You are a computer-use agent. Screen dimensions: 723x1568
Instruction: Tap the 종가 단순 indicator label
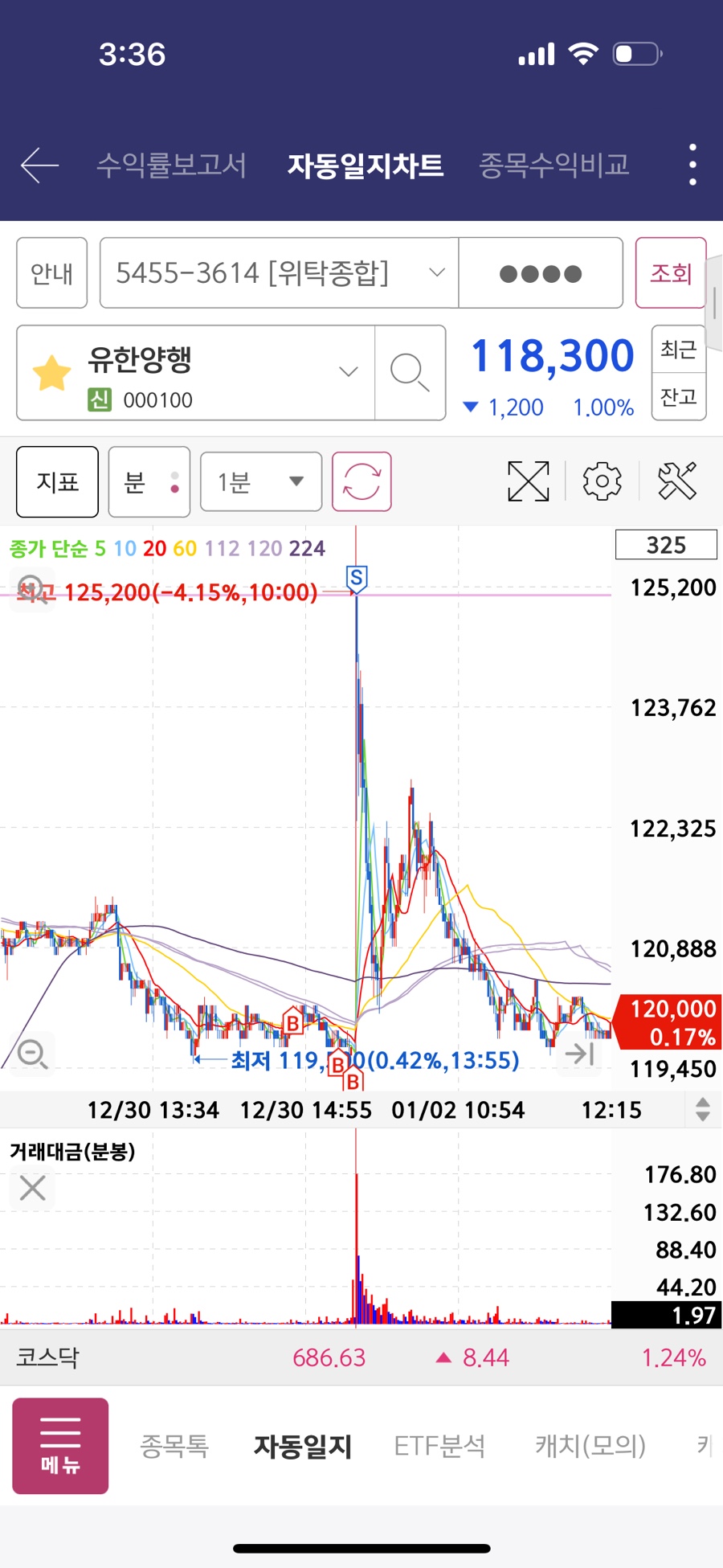click(48, 548)
